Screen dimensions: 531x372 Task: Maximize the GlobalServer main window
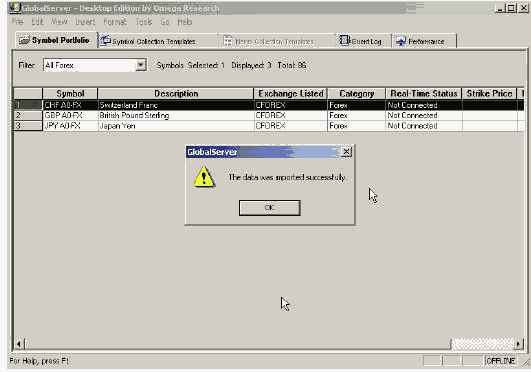[x=511, y=8]
